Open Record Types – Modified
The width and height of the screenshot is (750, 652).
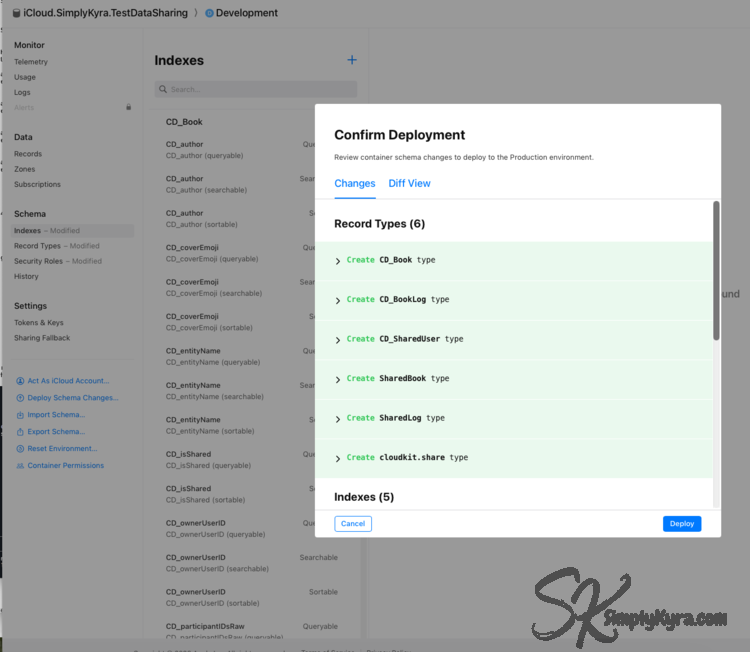(56, 246)
